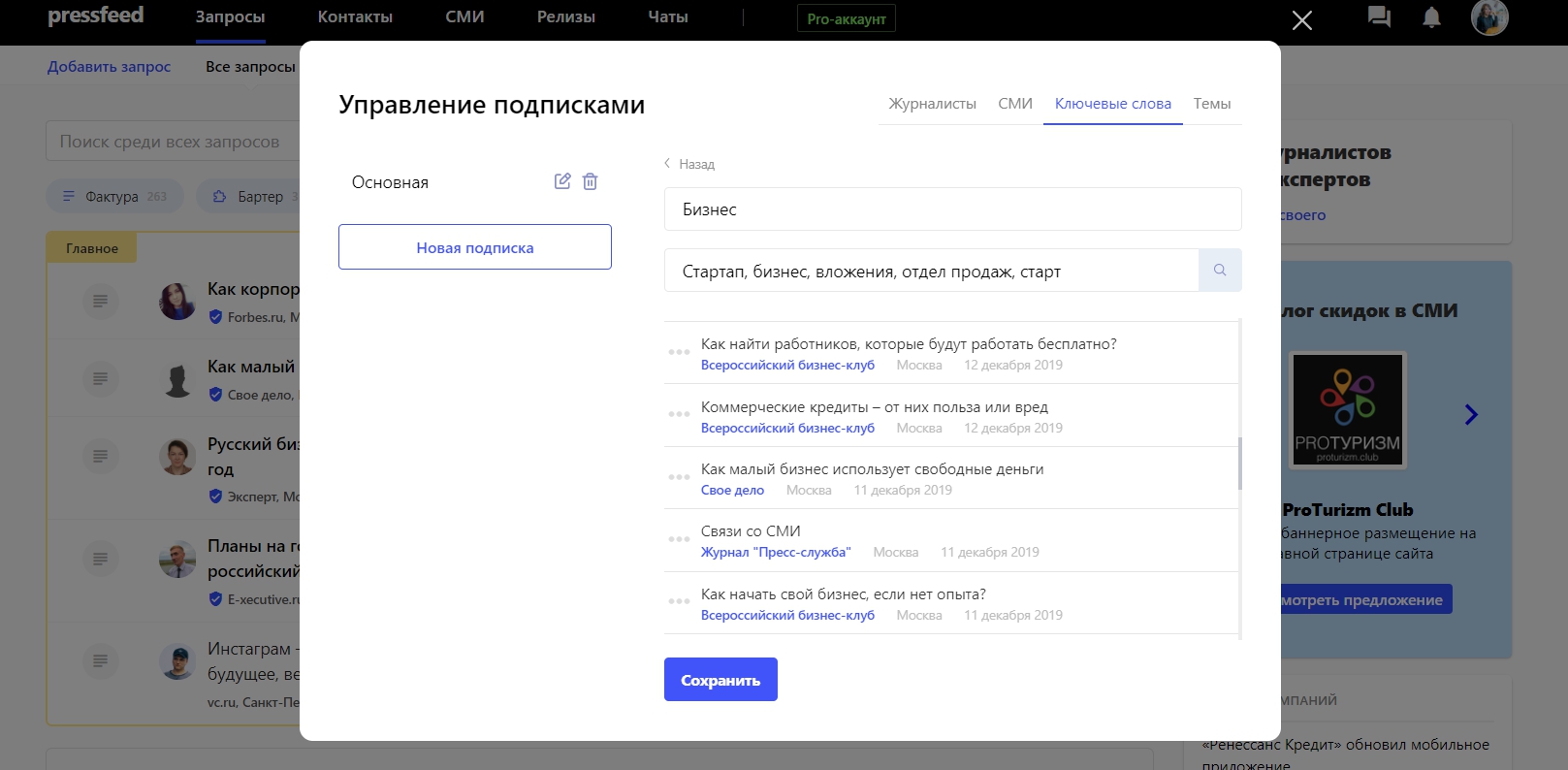Switch to the Темы tab
Screen dimensions: 1568x770
coord(1211,104)
